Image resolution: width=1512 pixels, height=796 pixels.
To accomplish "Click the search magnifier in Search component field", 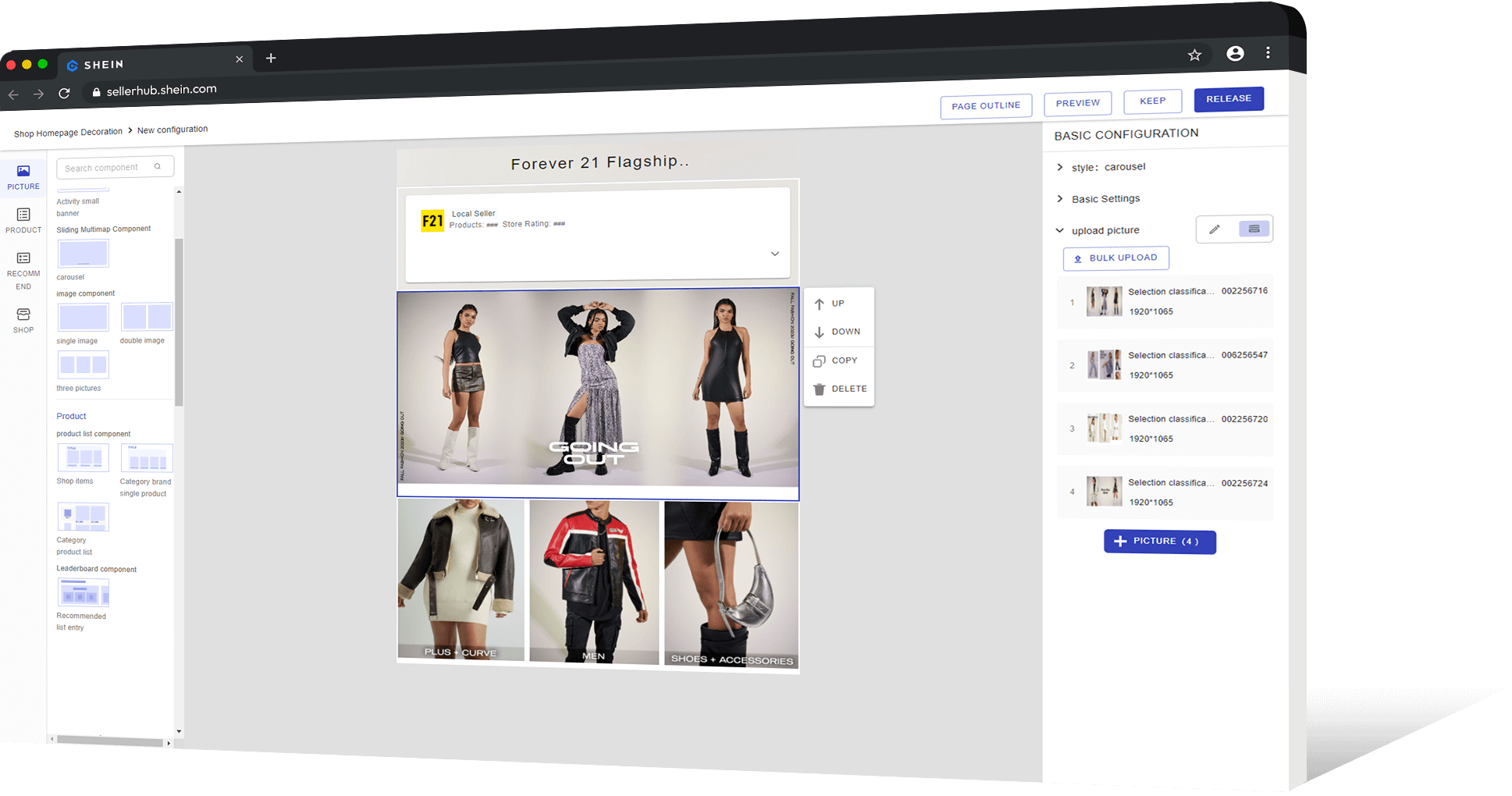I will tap(158, 166).
